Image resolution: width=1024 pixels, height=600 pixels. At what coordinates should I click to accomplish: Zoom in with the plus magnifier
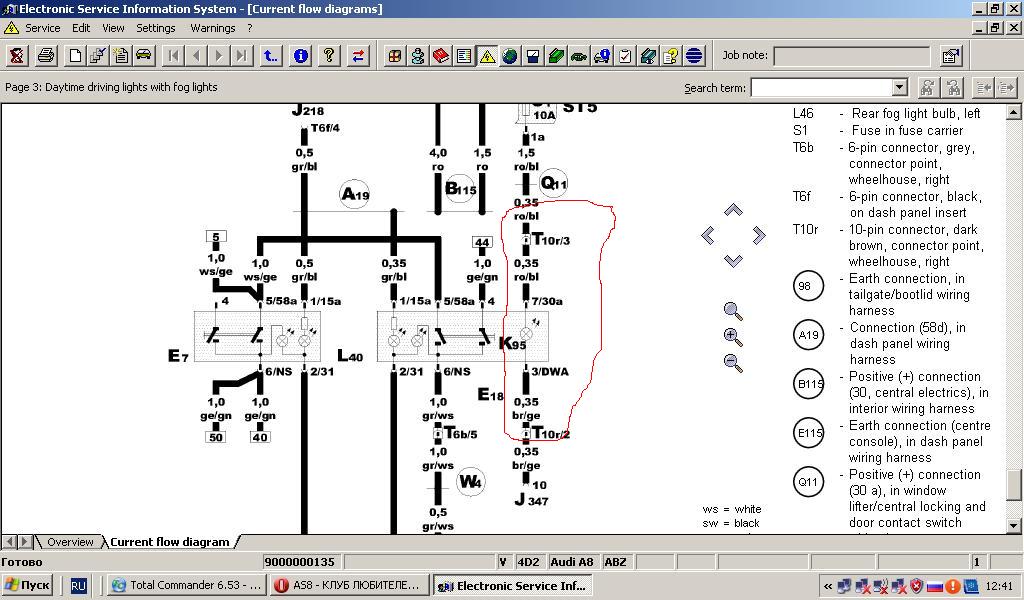point(733,338)
